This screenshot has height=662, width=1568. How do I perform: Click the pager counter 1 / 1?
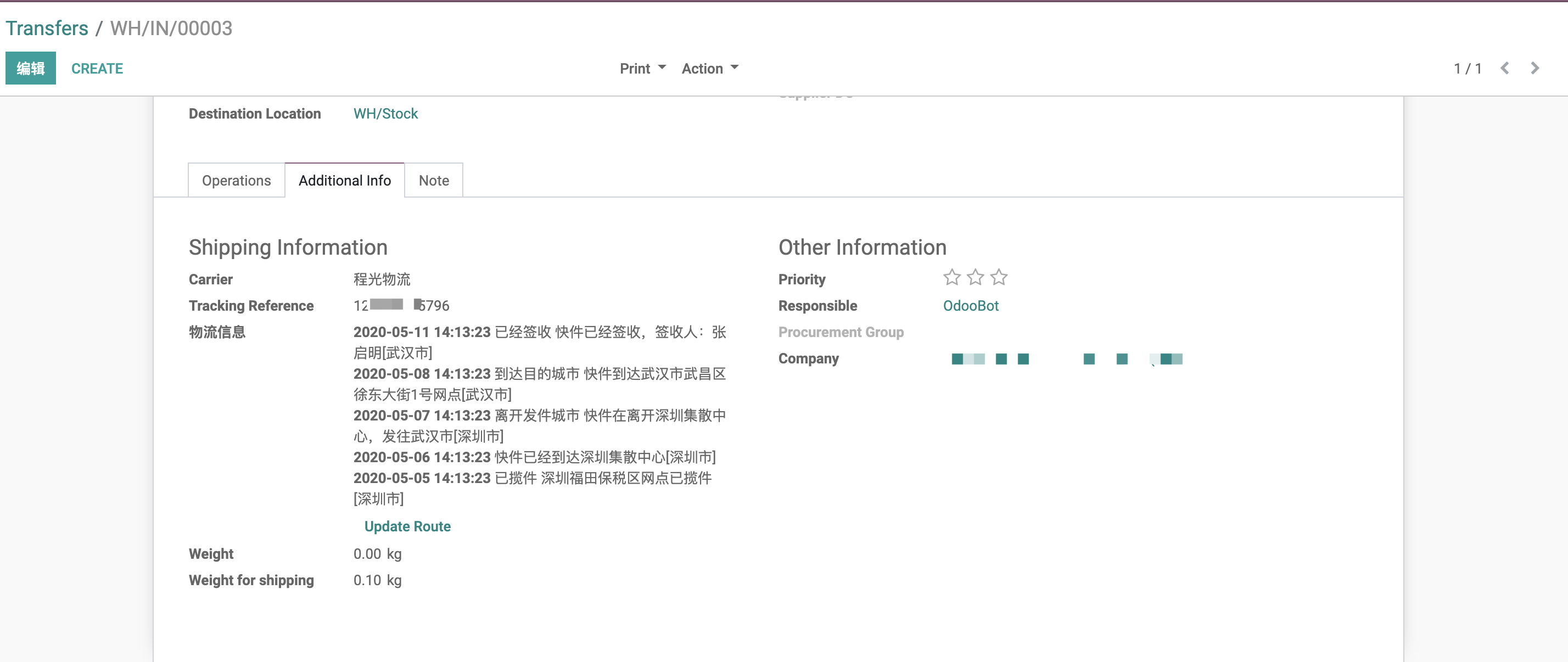(1467, 68)
